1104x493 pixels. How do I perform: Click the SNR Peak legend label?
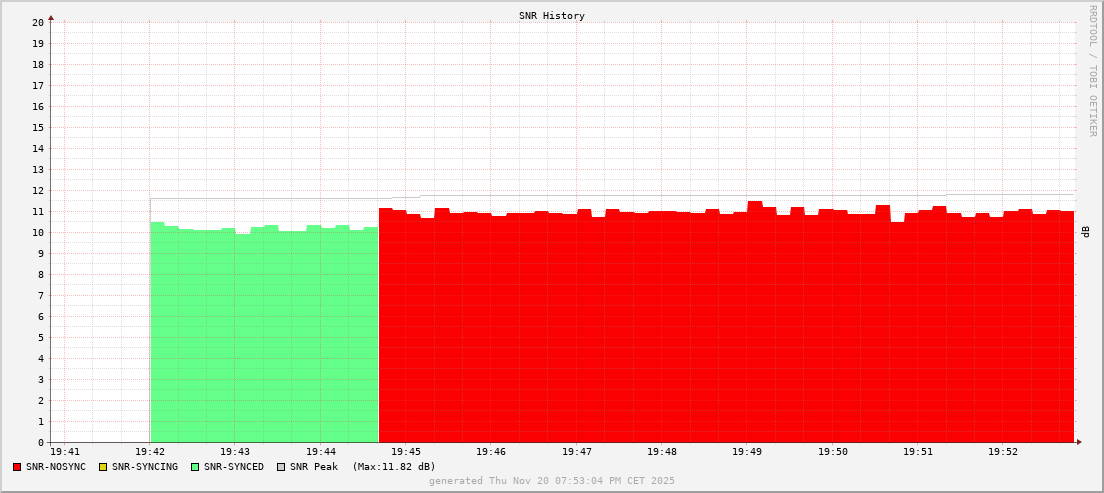click(314, 467)
